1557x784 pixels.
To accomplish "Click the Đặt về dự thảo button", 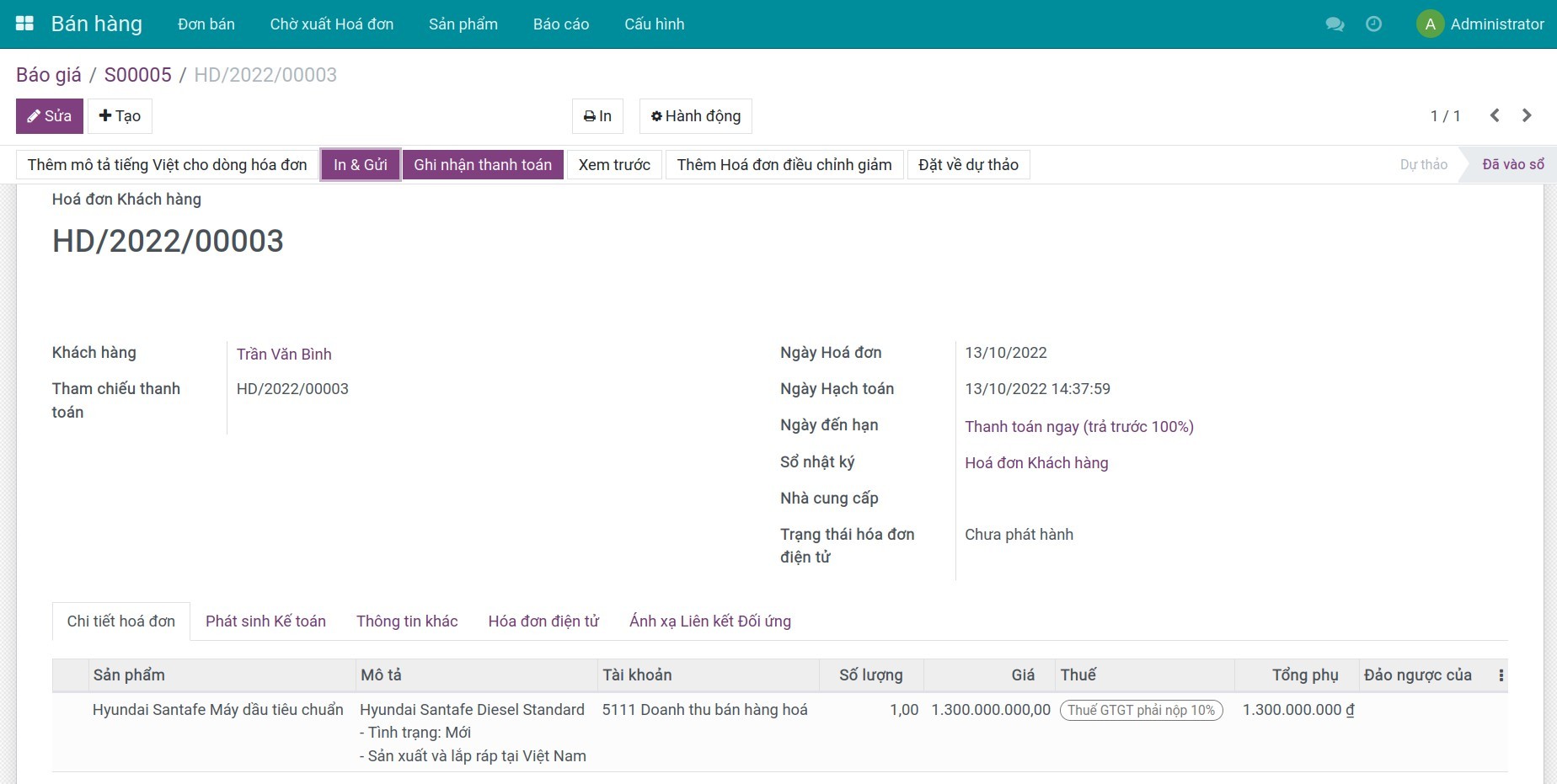I will tap(968, 165).
